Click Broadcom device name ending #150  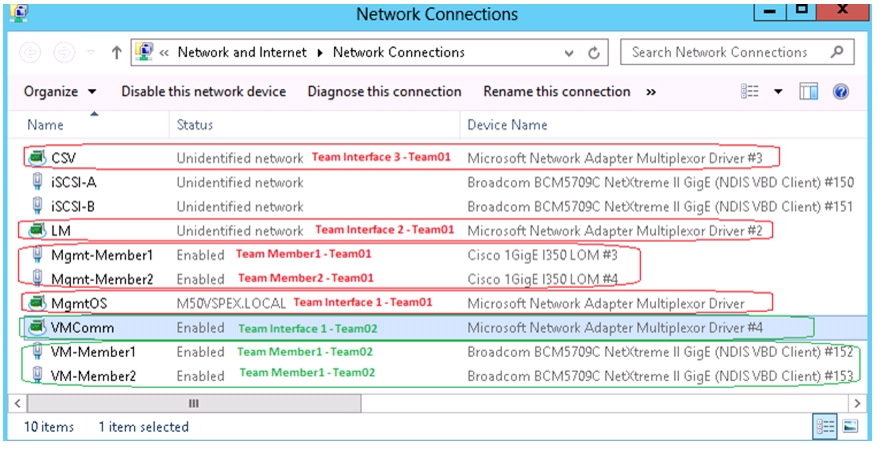point(660,182)
